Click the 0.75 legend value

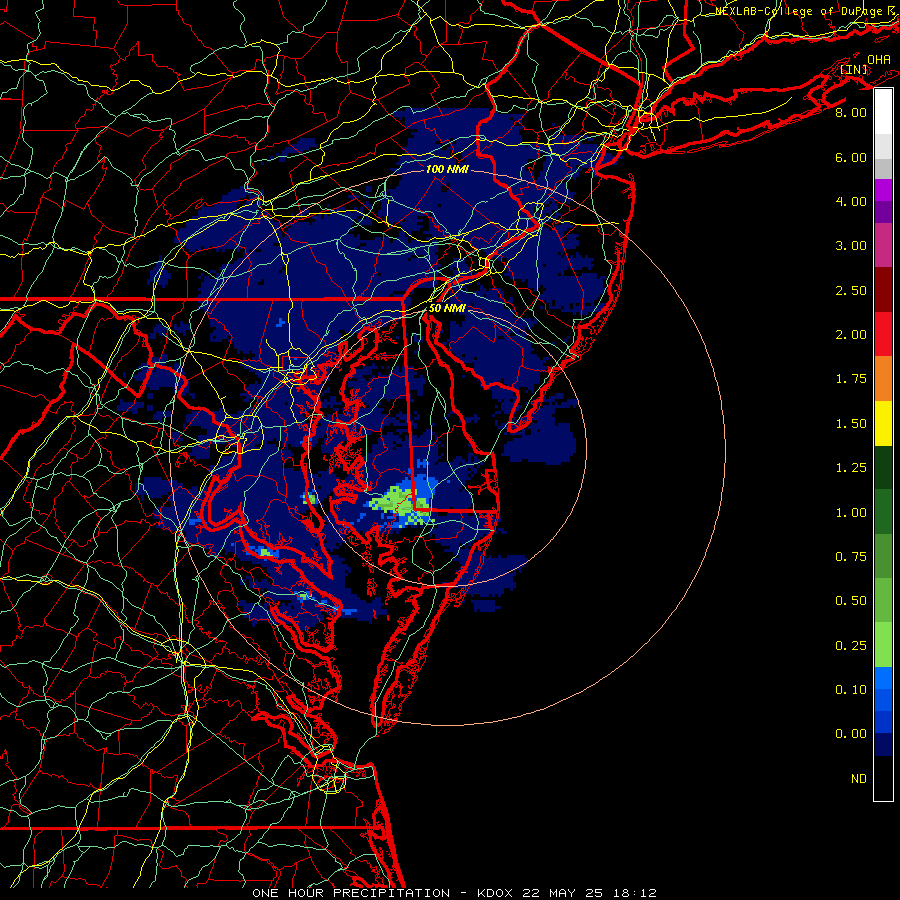[x=851, y=557]
